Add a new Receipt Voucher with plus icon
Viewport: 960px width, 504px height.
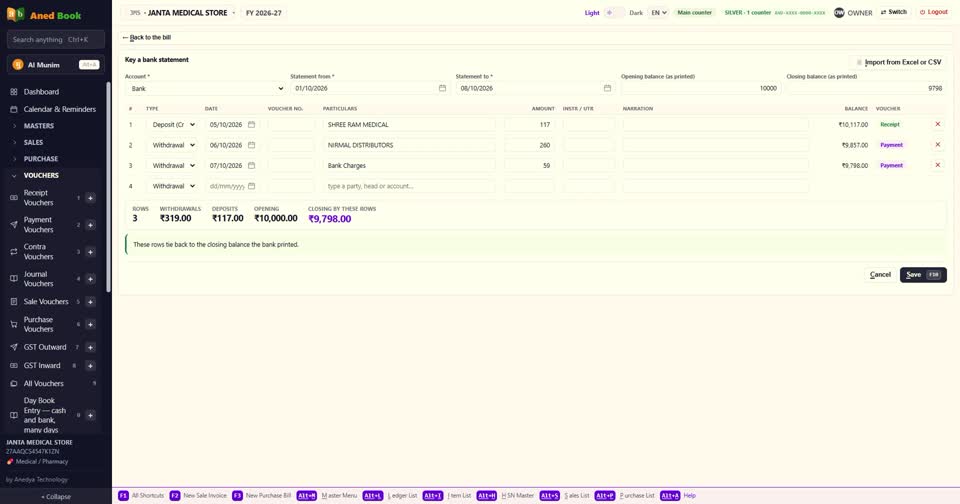coord(90,198)
